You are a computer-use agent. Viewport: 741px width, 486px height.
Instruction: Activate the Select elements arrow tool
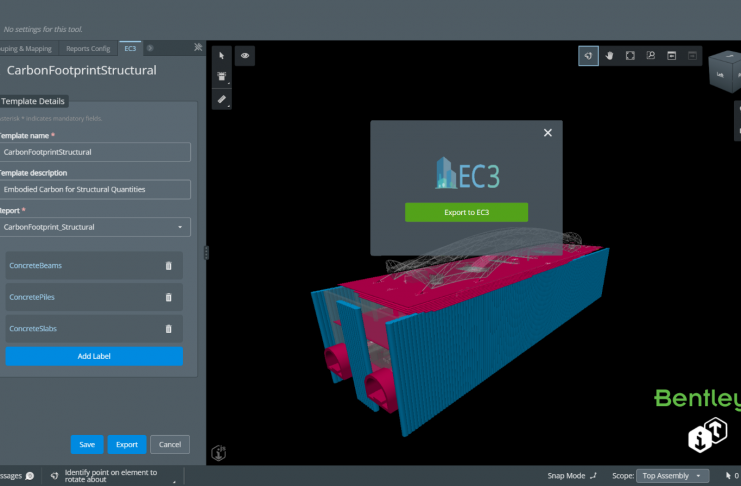tap(222, 56)
